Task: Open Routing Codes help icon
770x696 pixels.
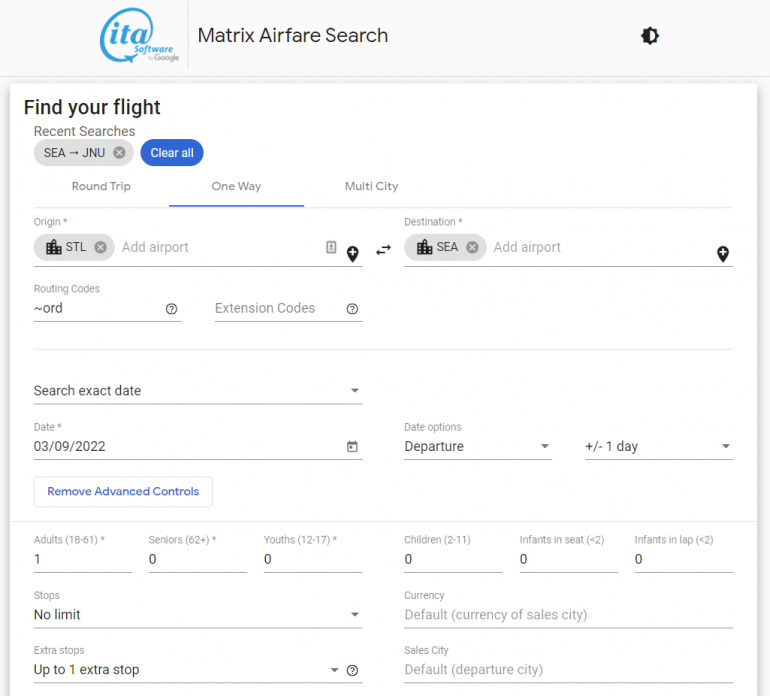Action: pyautogui.click(x=171, y=309)
